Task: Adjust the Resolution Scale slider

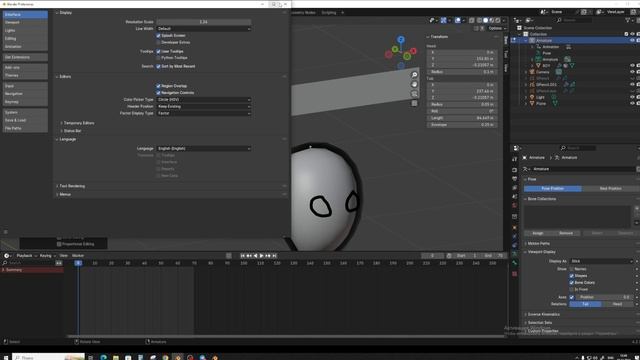Action: click(204, 22)
